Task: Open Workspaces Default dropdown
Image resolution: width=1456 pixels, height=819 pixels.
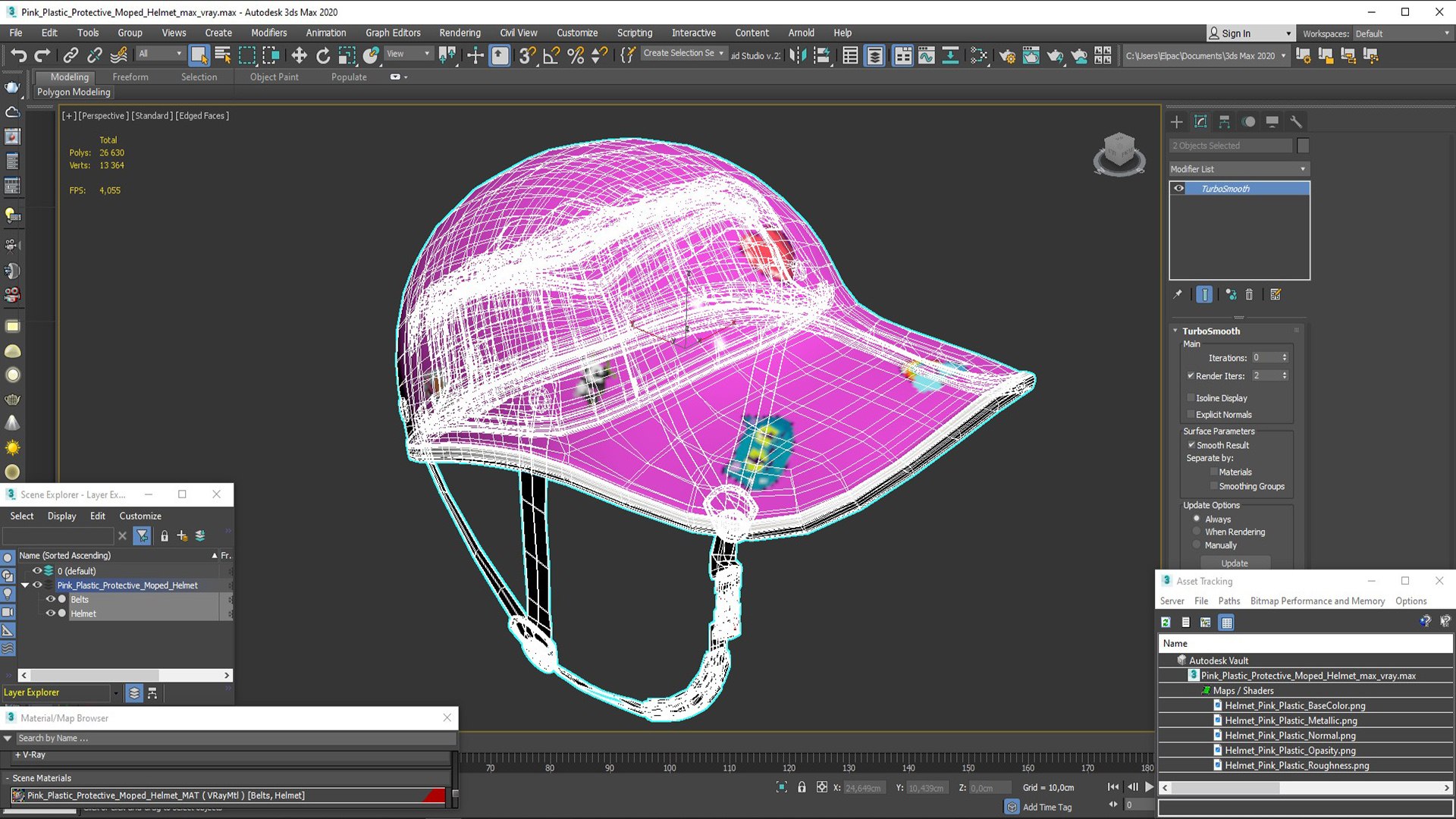Action: 1402,33
